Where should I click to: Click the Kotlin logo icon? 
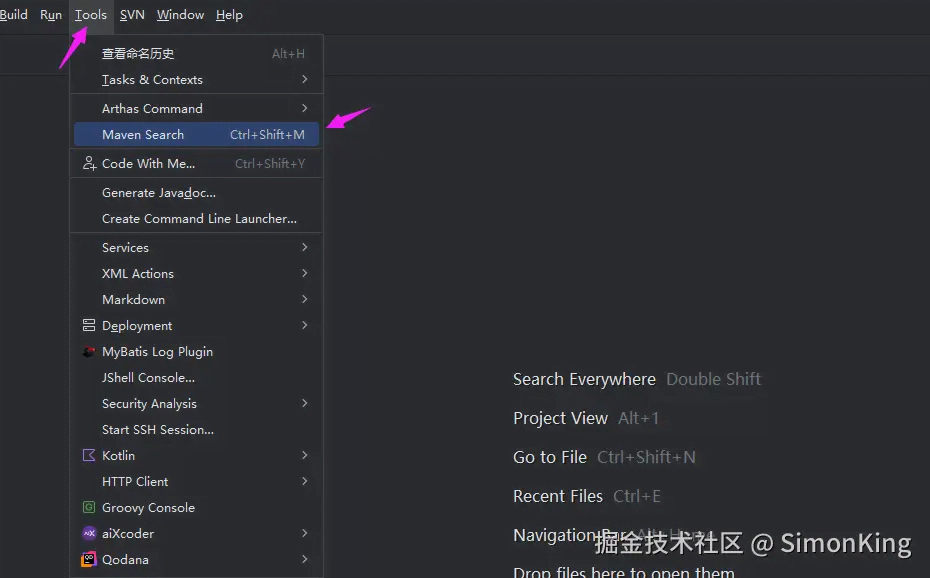89,455
